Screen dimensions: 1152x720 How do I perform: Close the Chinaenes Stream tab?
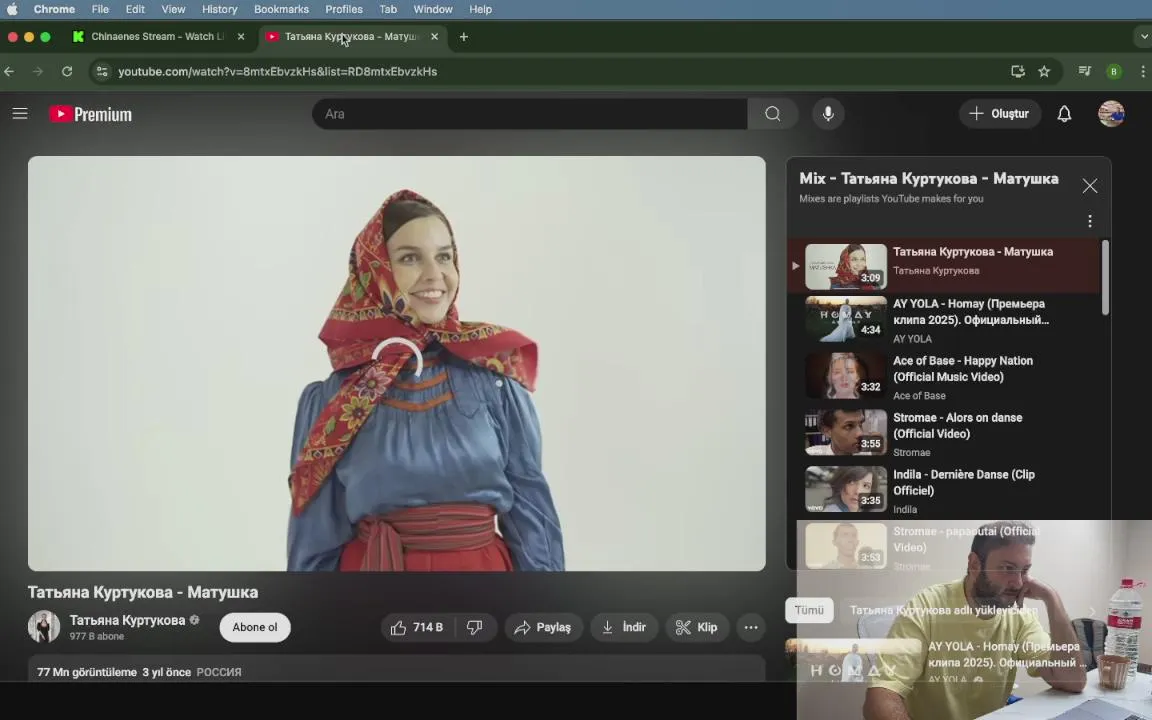[x=241, y=36]
